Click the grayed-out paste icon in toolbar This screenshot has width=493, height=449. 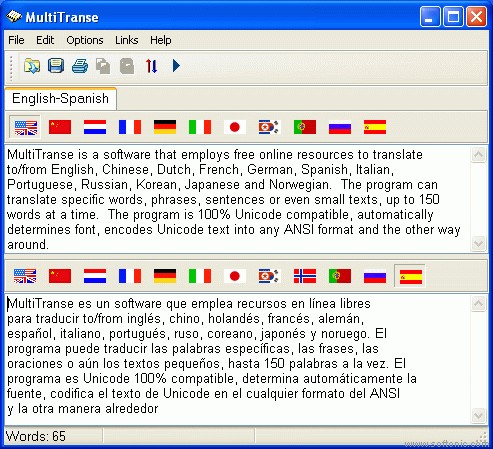(127, 66)
